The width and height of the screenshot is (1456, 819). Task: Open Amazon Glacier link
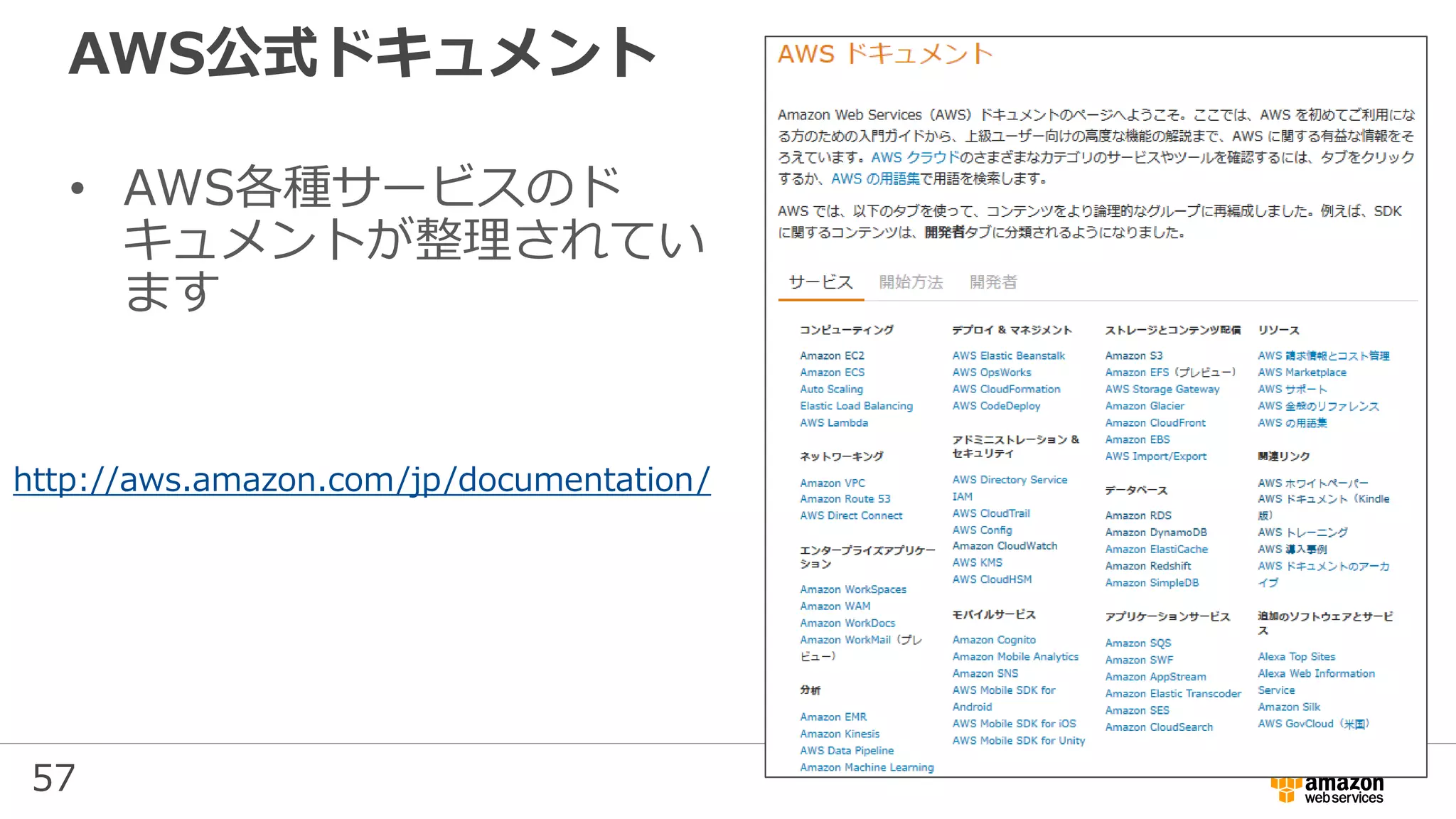point(1145,406)
